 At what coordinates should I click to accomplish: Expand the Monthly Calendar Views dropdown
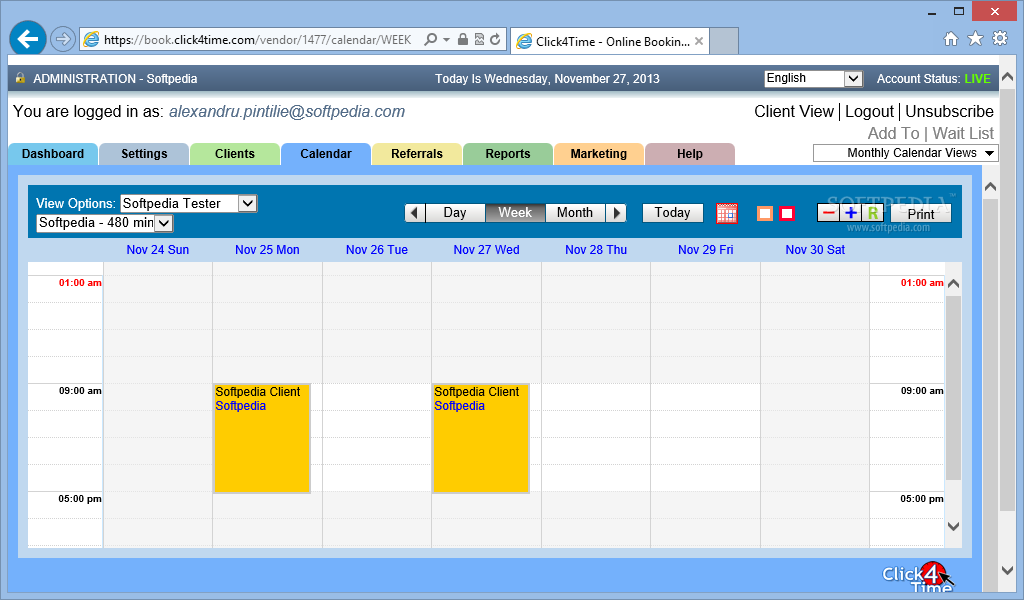click(x=906, y=153)
